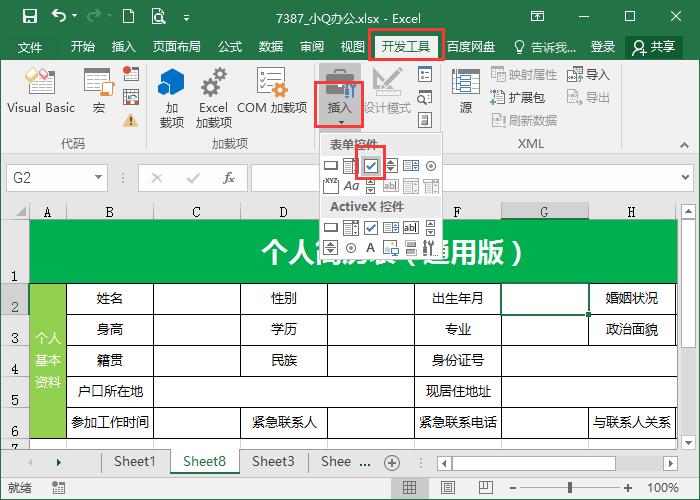The height and width of the screenshot is (500, 700).
Task: Open Ribbon Display Options button
Action: (x=538, y=17)
